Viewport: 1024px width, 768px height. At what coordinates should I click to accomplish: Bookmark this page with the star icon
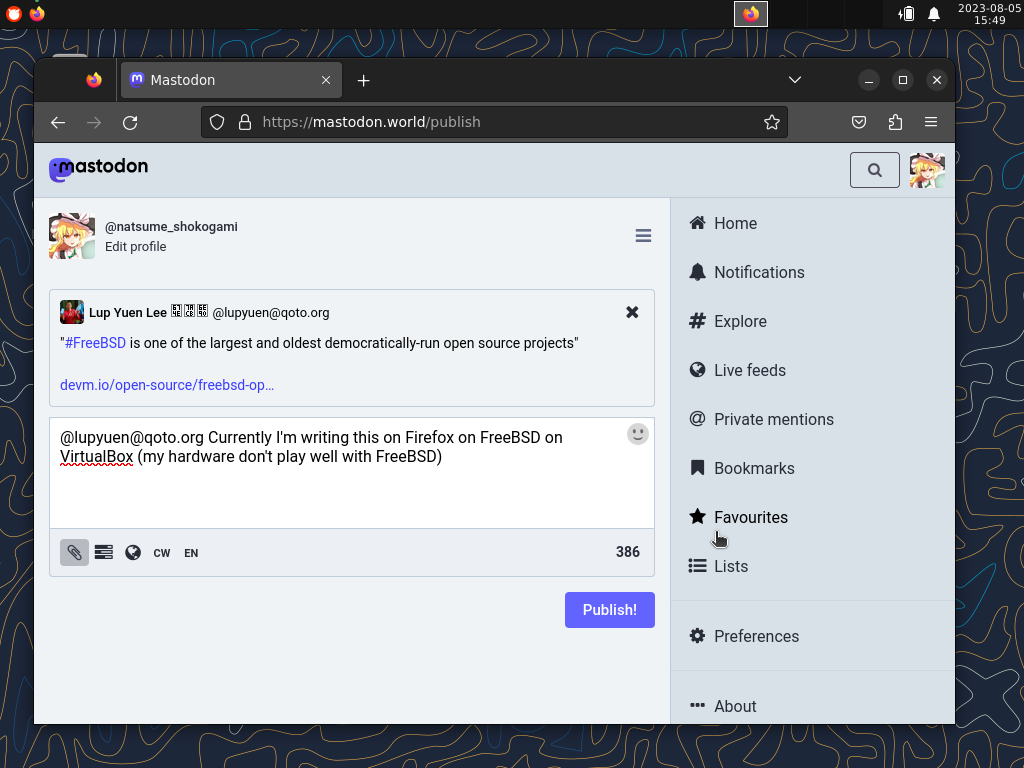[x=771, y=122]
